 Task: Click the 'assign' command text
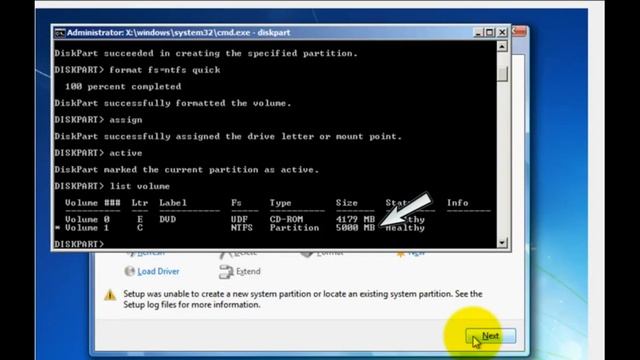tap(126, 120)
